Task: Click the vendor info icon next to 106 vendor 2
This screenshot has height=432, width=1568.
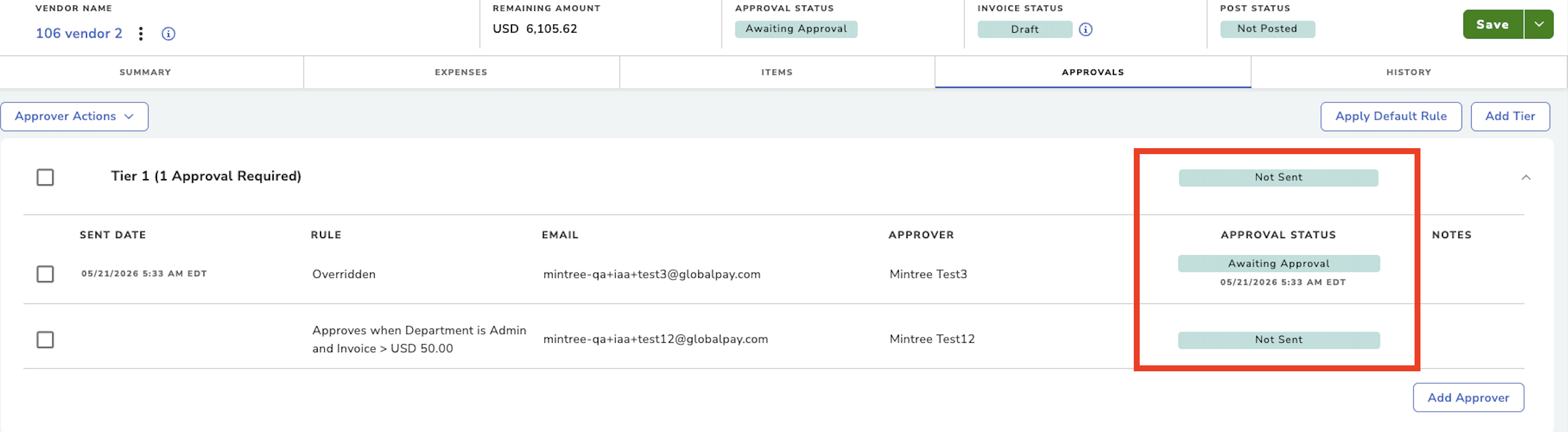Action: [x=168, y=33]
